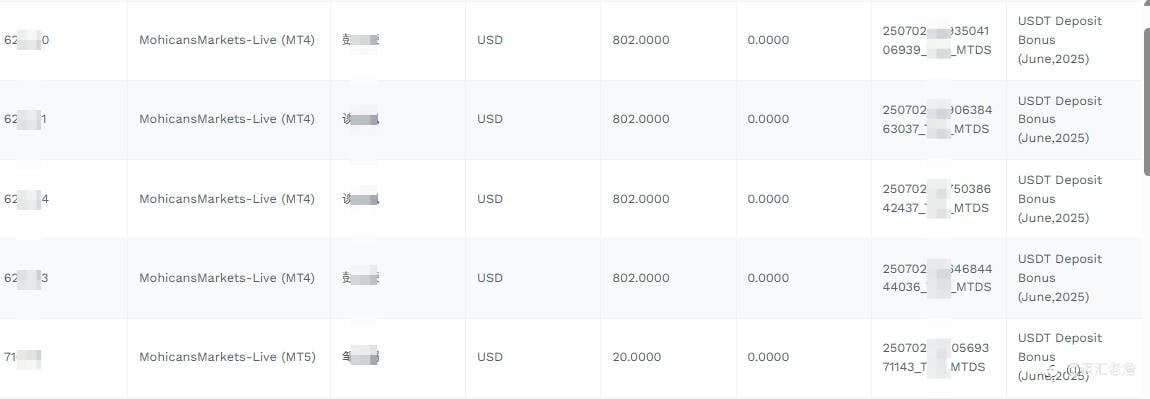Click MohicansMarkets-Live (MT4) in the first row

click(227, 40)
